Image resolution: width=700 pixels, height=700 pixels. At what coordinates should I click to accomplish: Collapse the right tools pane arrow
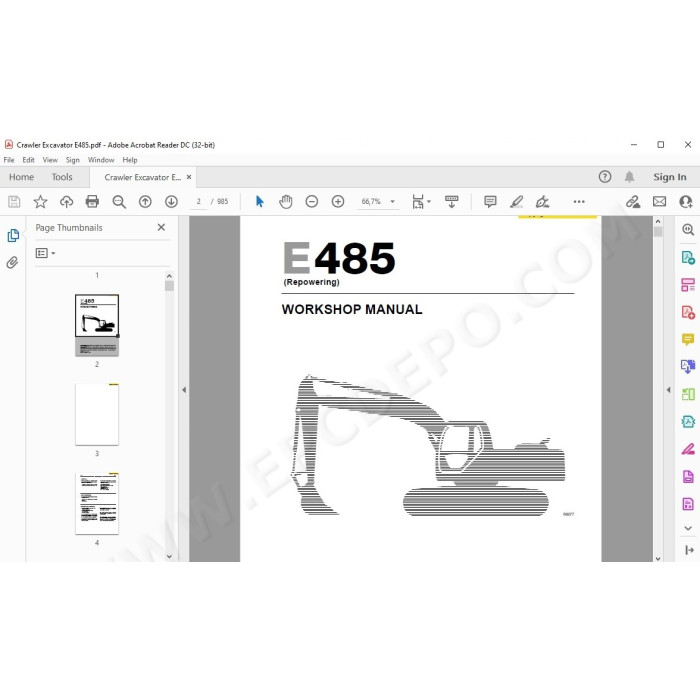(668, 390)
